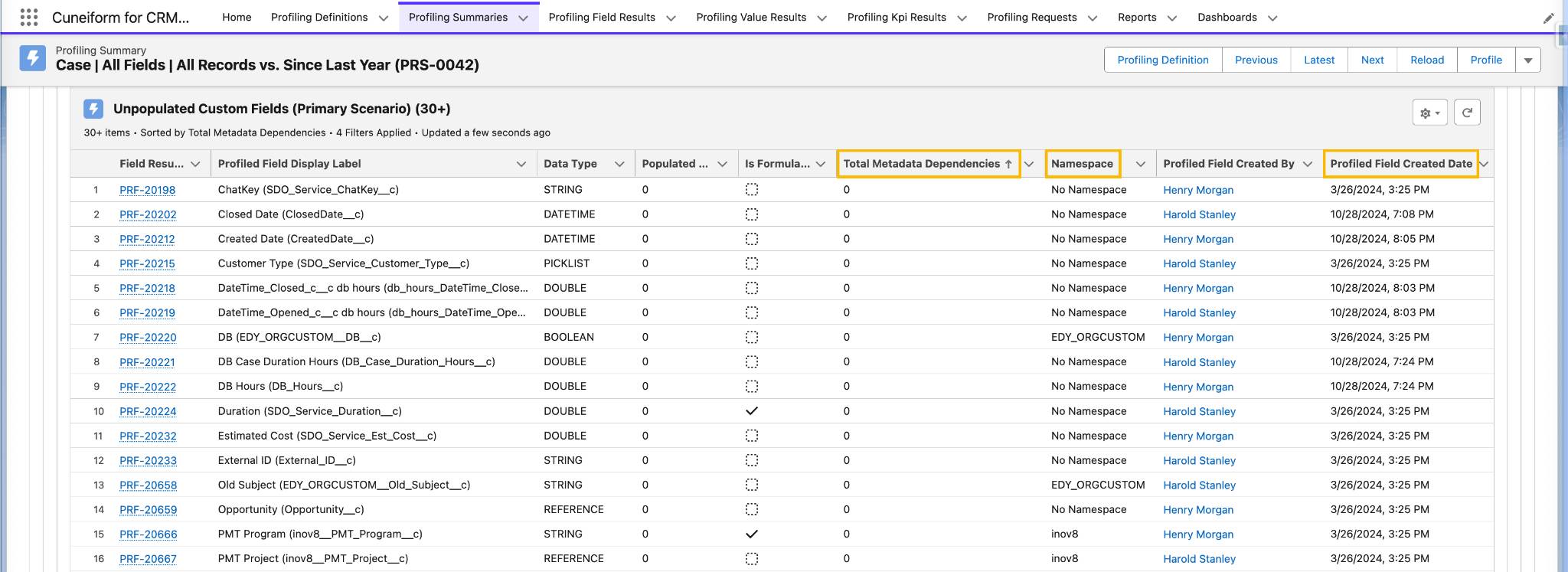Viewport: 1568px width, 572px height.
Task: Open the list view gear settings menu
Action: [1429, 113]
